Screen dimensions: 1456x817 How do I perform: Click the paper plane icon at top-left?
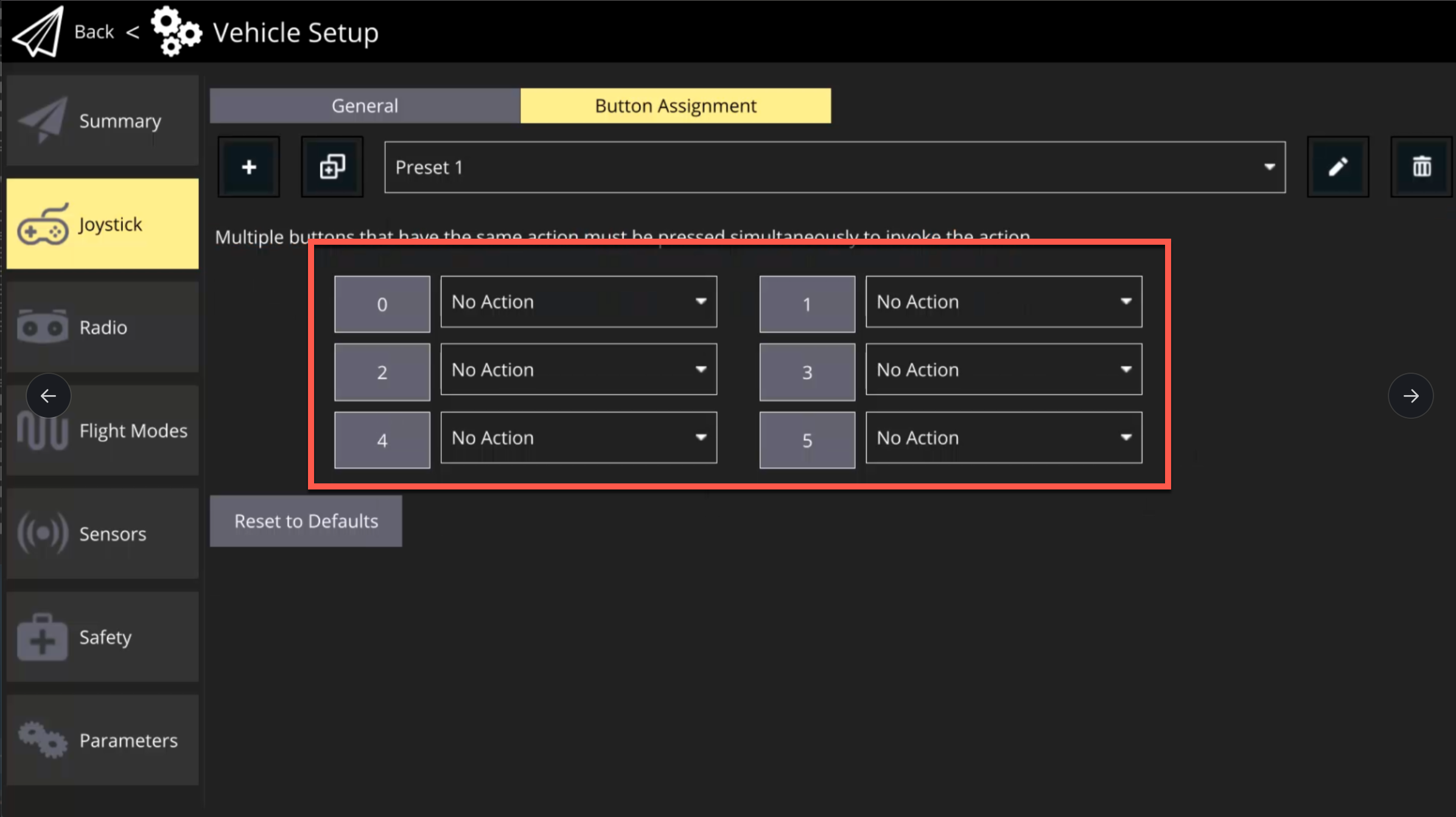[38, 32]
